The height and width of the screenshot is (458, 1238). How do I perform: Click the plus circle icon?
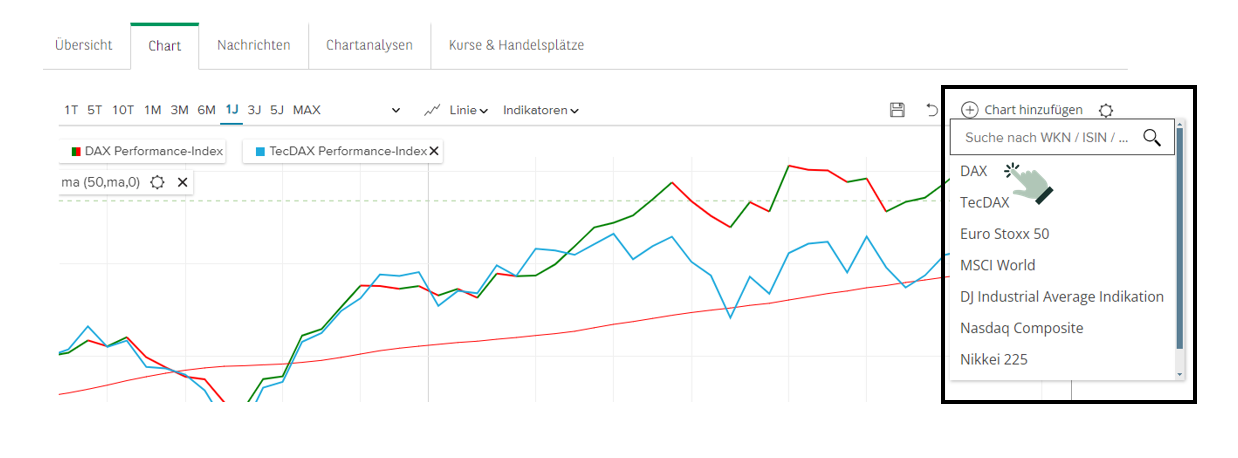click(969, 110)
